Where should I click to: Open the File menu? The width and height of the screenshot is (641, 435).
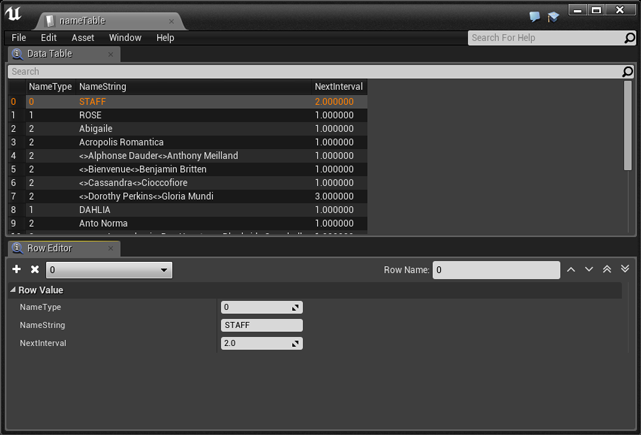coord(19,38)
